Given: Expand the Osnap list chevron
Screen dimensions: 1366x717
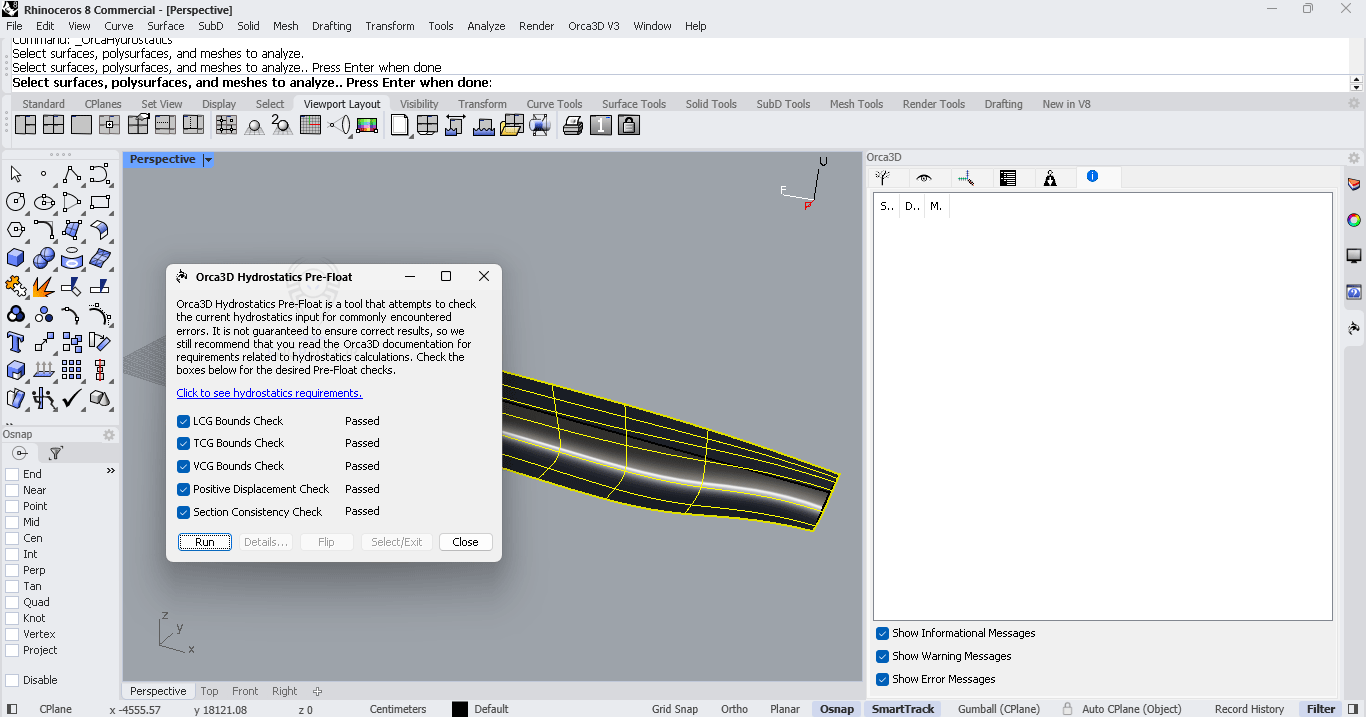Looking at the screenshot, I should [110, 471].
